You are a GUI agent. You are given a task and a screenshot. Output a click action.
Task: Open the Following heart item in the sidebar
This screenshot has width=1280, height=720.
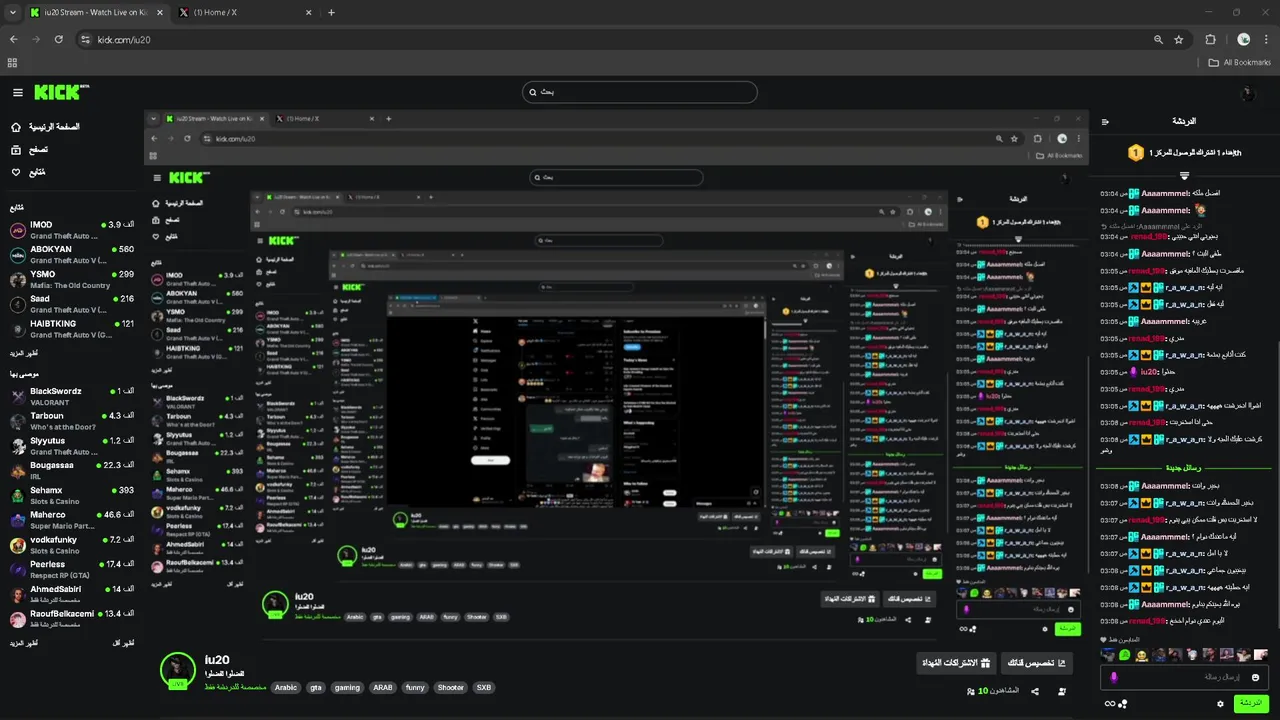(x=28, y=172)
